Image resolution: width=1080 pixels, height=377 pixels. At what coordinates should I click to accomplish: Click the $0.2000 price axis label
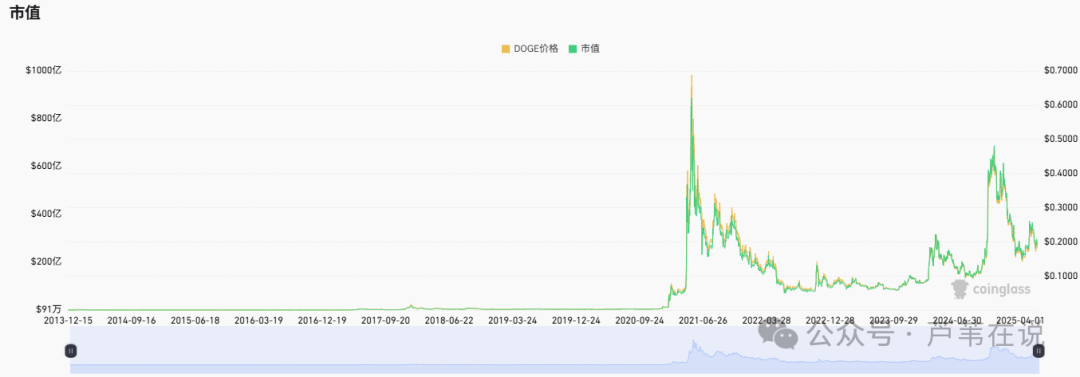[1060, 242]
